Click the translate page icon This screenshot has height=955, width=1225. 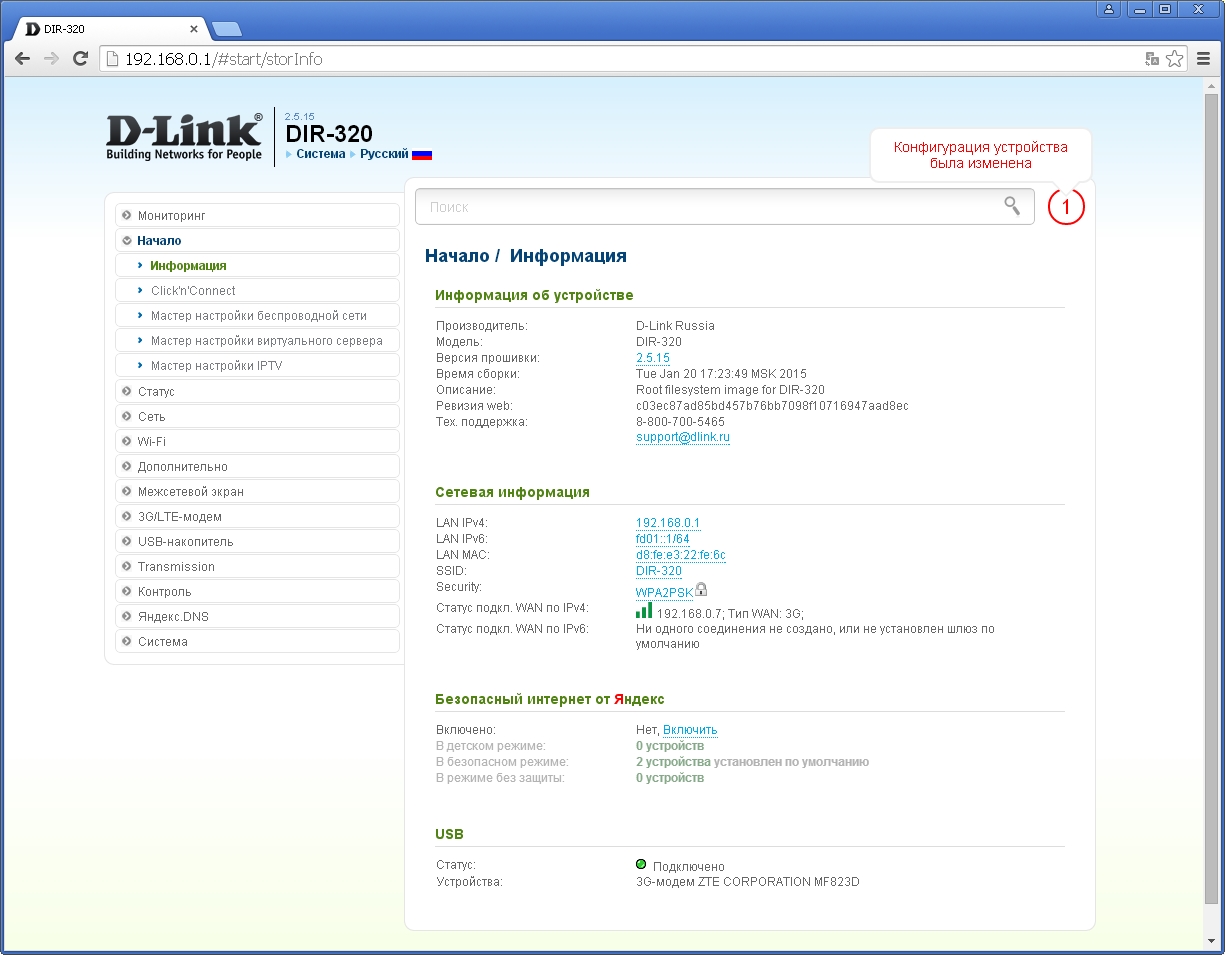(1152, 59)
